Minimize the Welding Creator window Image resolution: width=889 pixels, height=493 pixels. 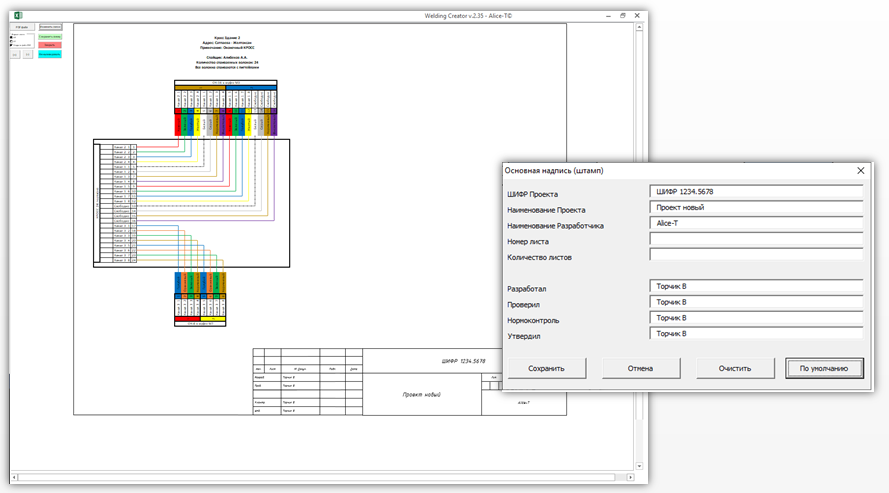(x=608, y=16)
